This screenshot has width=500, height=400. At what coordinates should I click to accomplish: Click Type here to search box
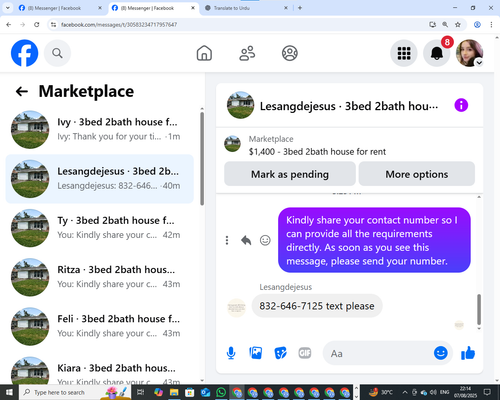75,392
